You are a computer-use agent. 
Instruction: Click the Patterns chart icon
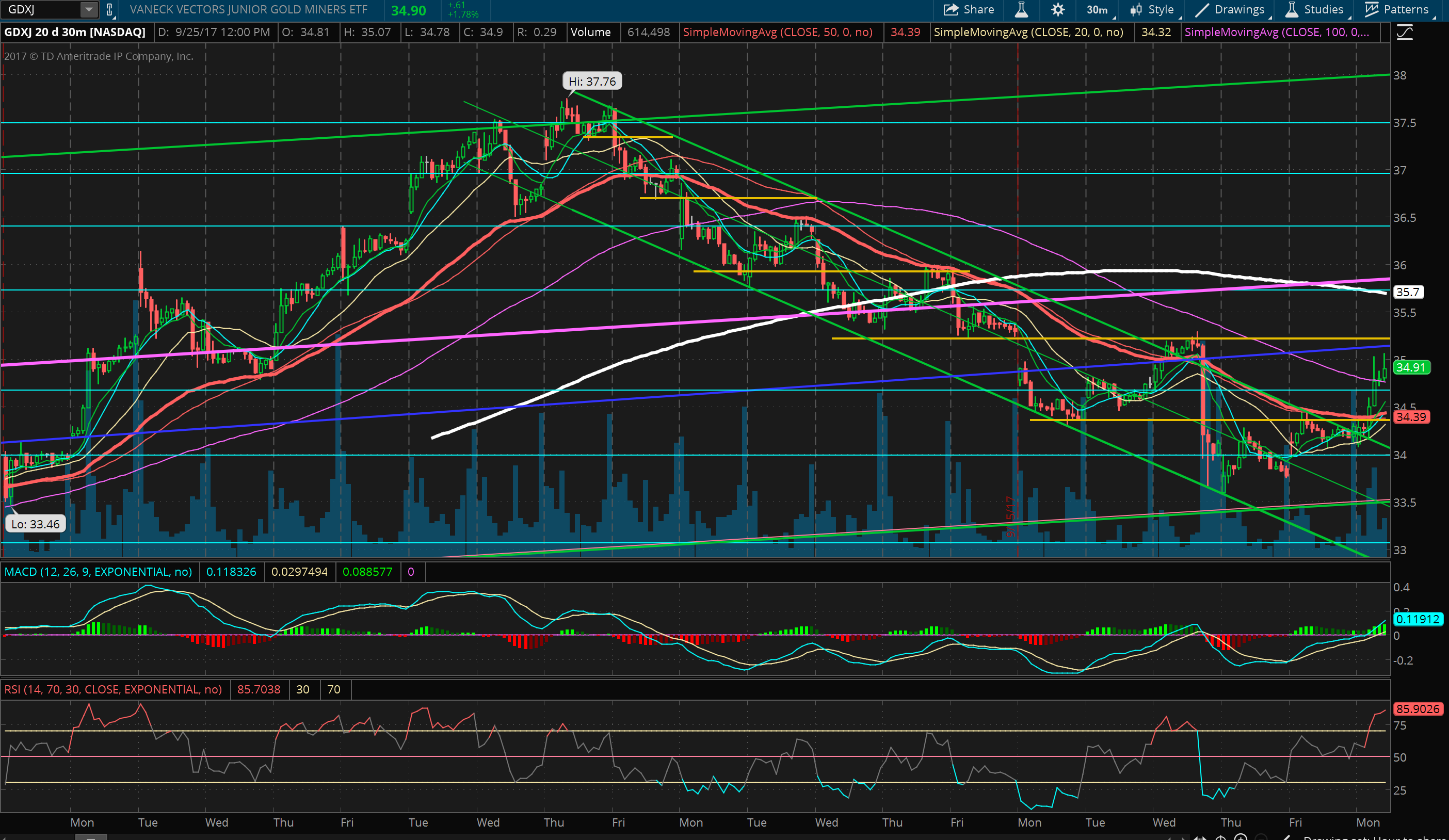click(x=1372, y=9)
